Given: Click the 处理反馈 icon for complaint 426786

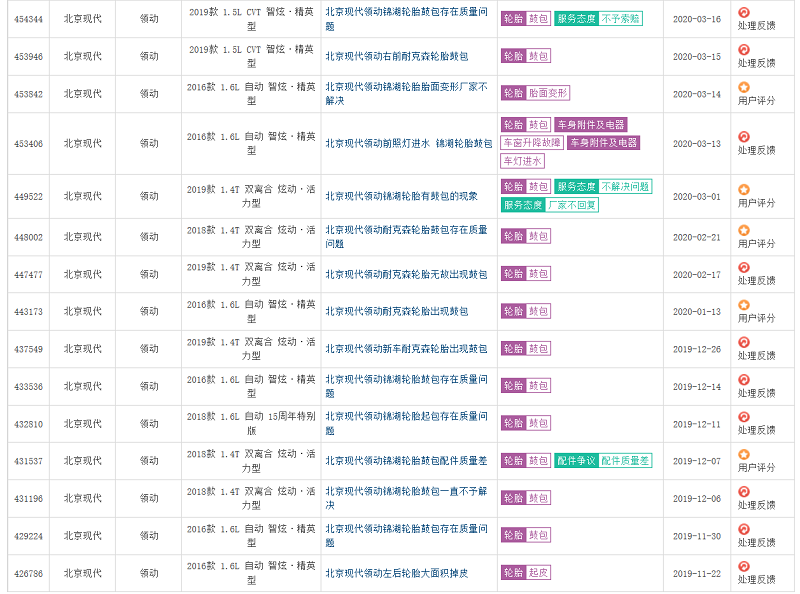Looking at the screenshot, I should tap(743, 567).
